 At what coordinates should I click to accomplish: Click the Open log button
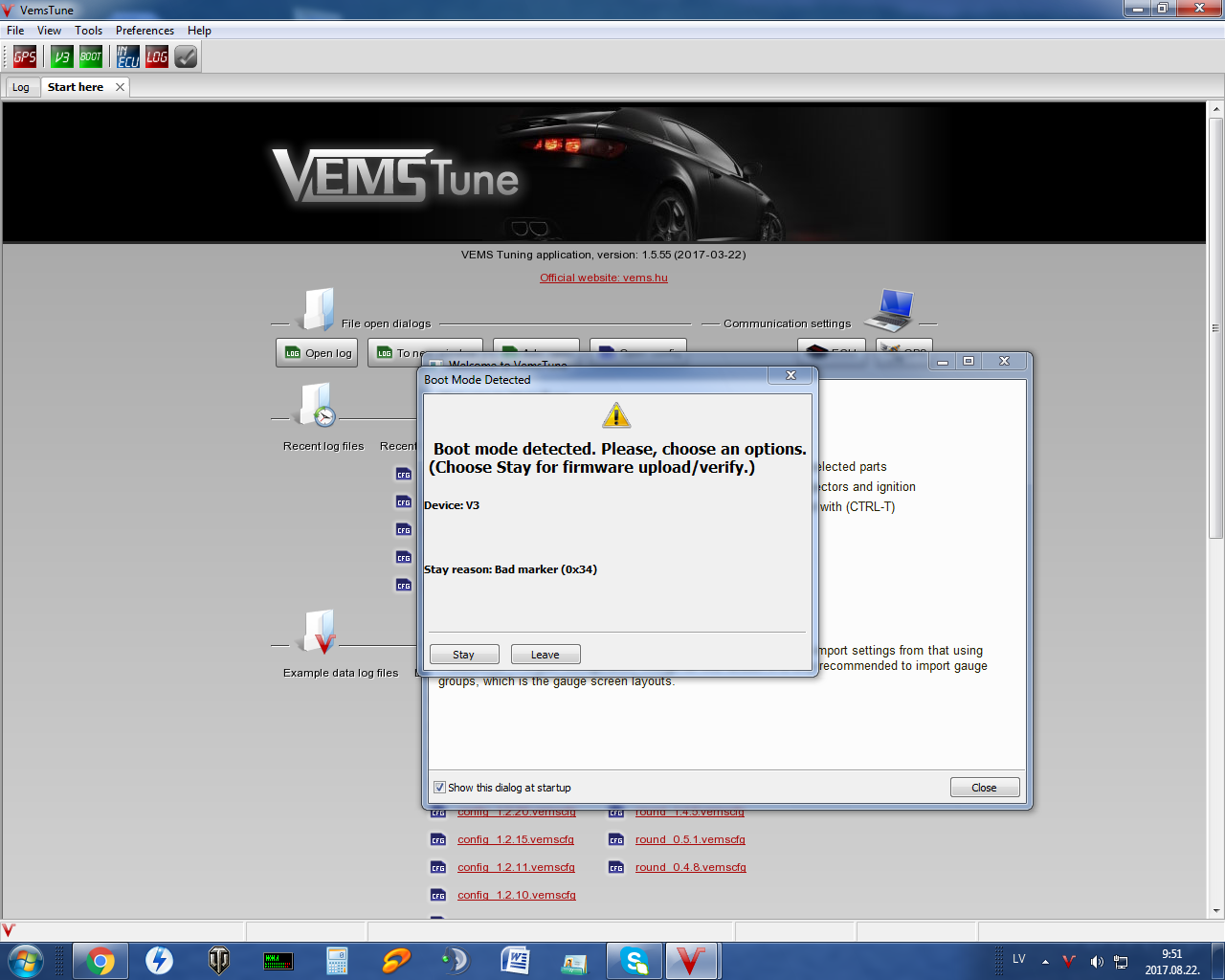317,353
